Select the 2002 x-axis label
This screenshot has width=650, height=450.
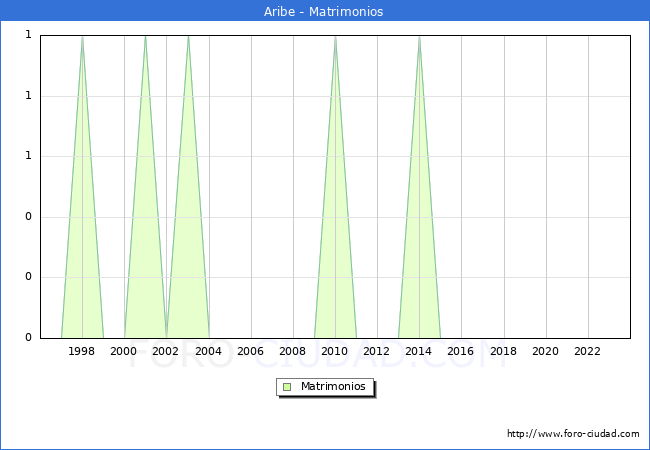coord(166,351)
